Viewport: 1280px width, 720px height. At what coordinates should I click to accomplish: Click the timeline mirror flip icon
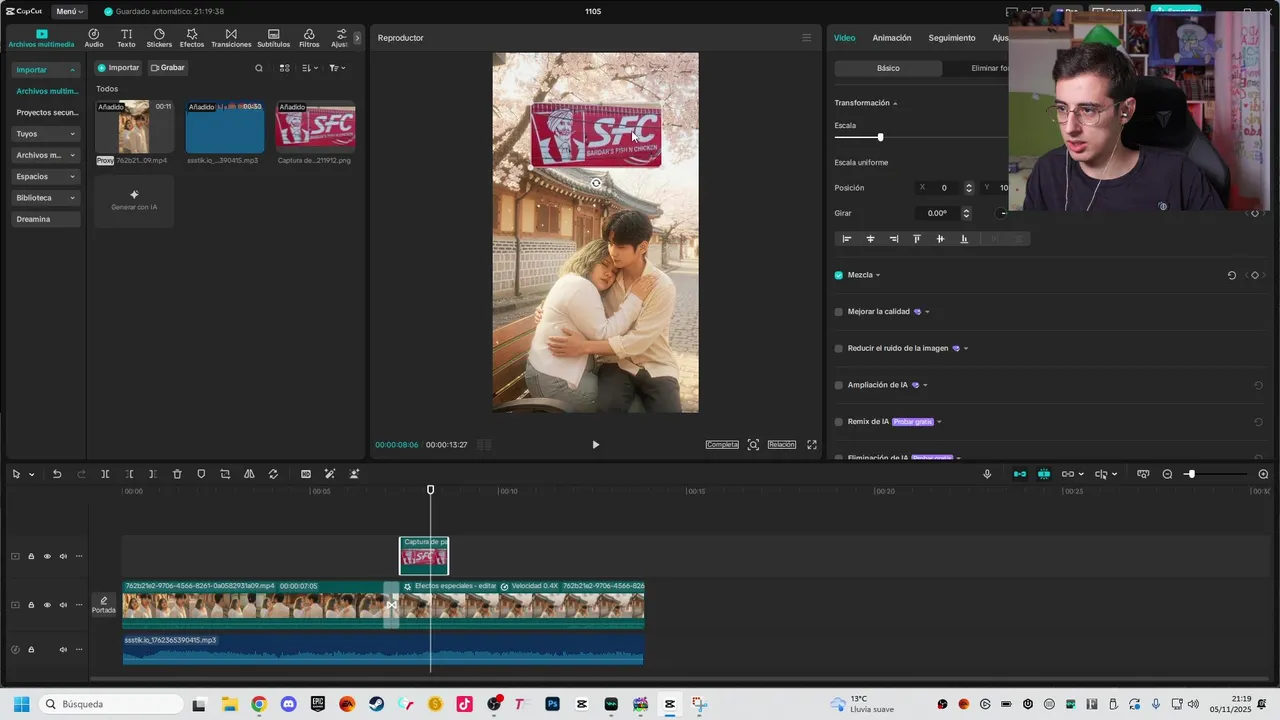point(249,474)
